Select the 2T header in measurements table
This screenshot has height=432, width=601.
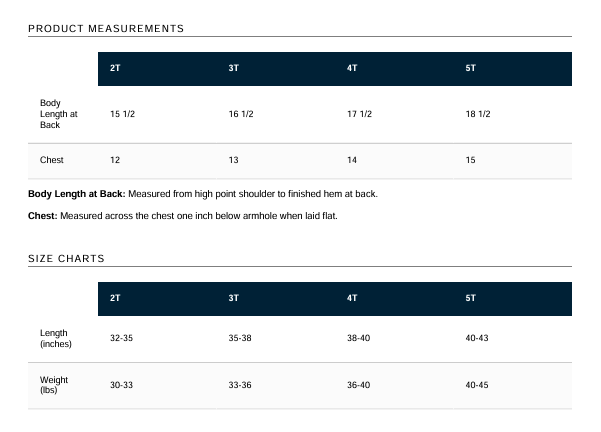tap(115, 68)
